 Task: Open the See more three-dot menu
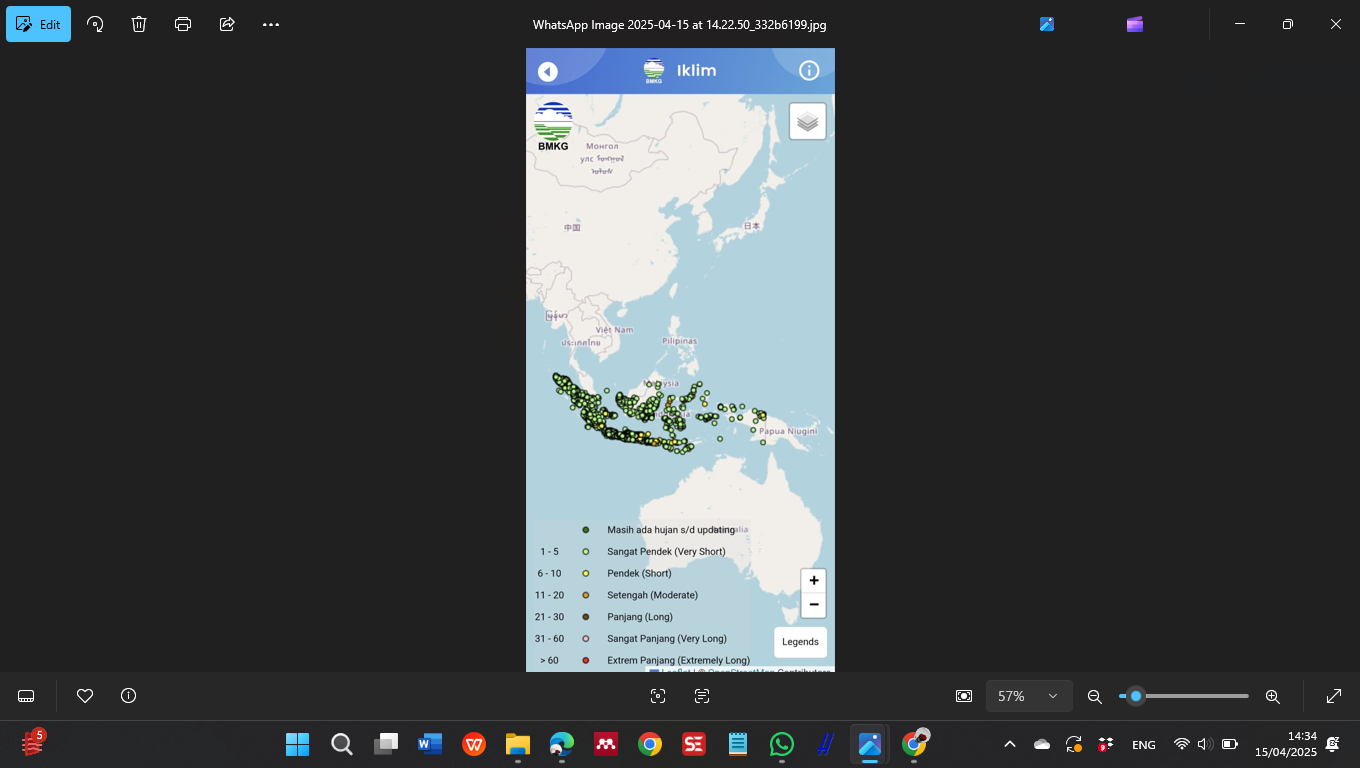271,24
